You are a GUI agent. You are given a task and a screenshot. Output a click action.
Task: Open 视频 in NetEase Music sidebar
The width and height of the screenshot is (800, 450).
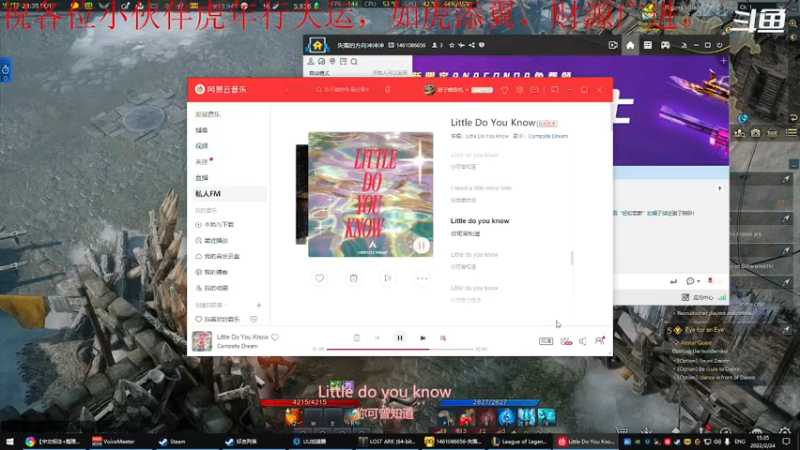(x=202, y=146)
